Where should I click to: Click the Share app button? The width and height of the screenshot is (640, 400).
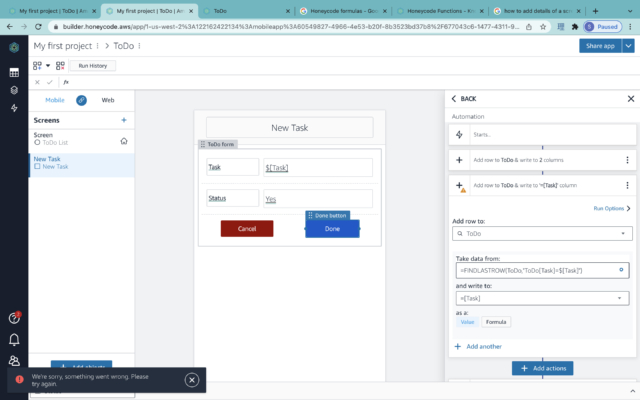coord(600,46)
